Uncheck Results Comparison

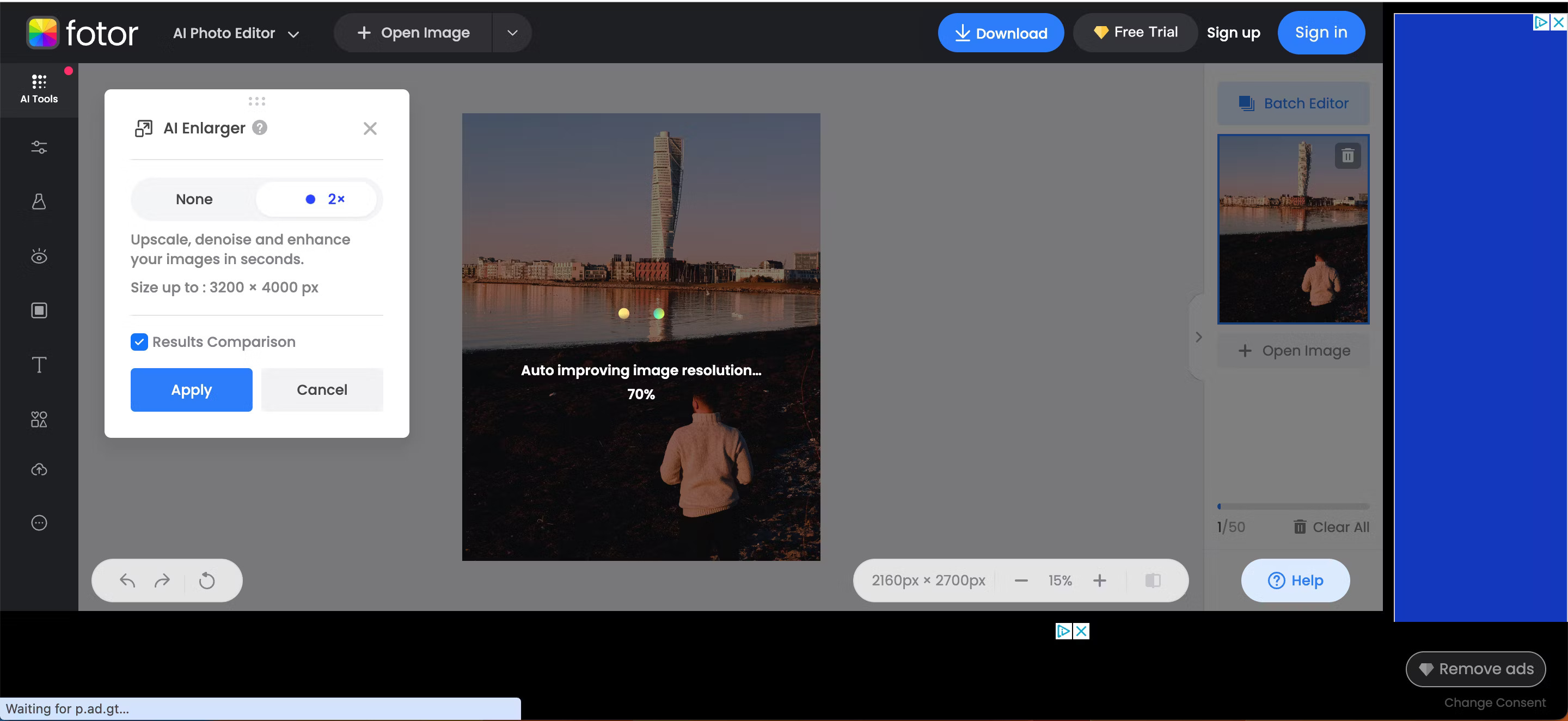click(139, 341)
